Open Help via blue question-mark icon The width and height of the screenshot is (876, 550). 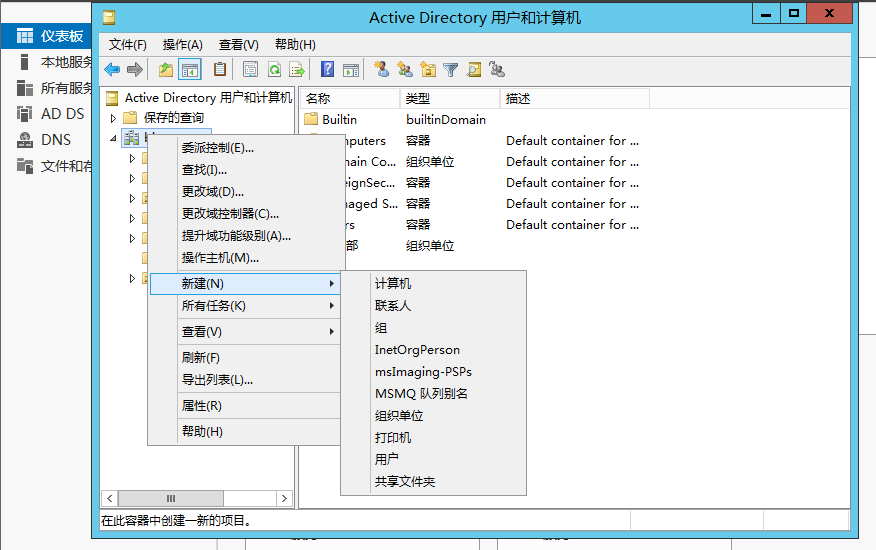327,69
